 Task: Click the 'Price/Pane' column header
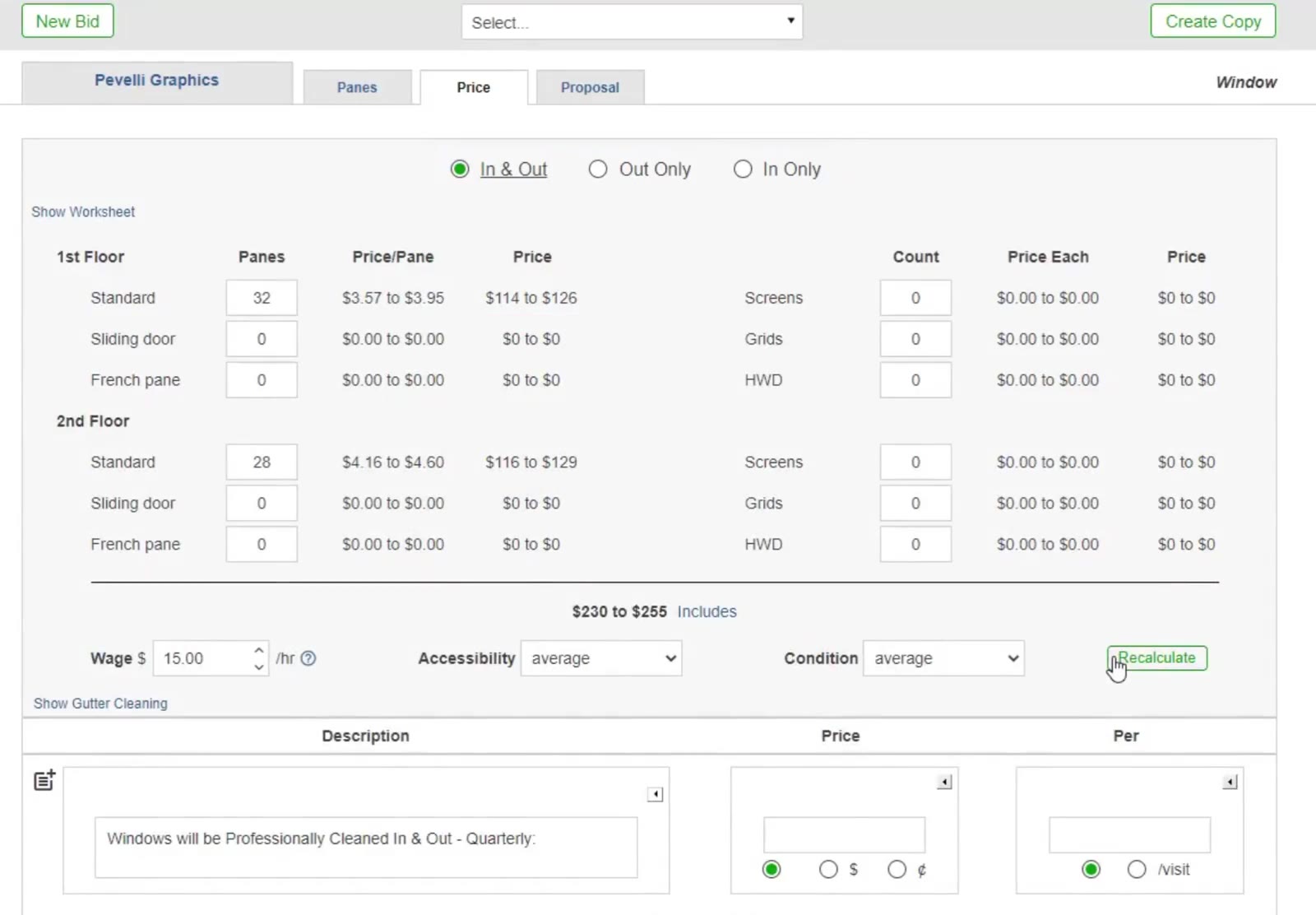[393, 257]
